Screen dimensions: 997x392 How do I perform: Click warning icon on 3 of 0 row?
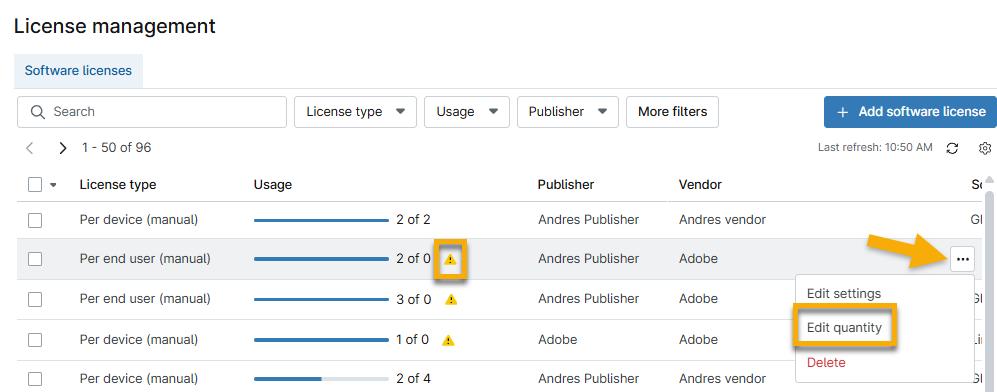451,299
